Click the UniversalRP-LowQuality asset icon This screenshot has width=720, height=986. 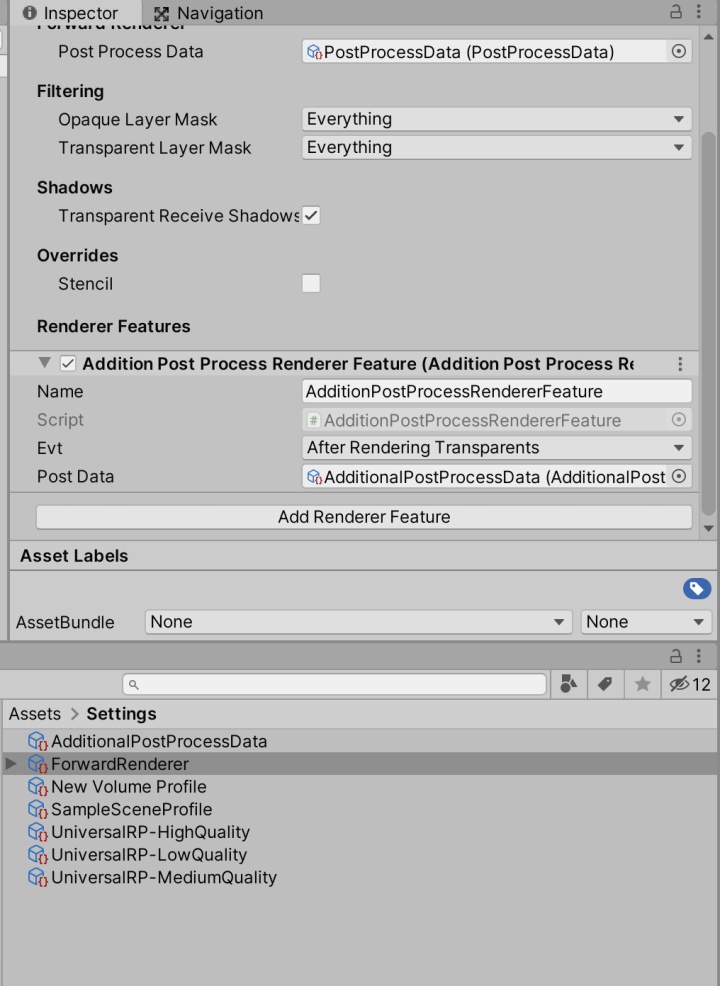pos(38,855)
